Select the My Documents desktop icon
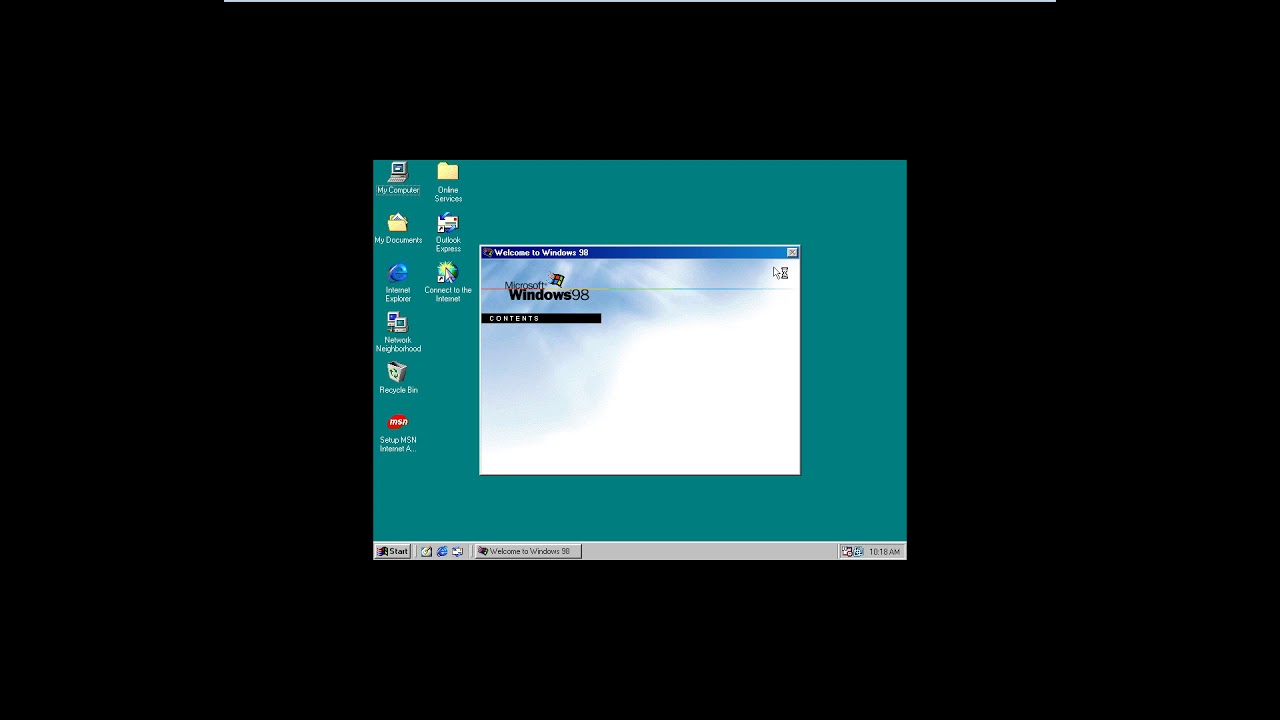Image resolution: width=1280 pixels, height=720 pixels. (398, 228)
